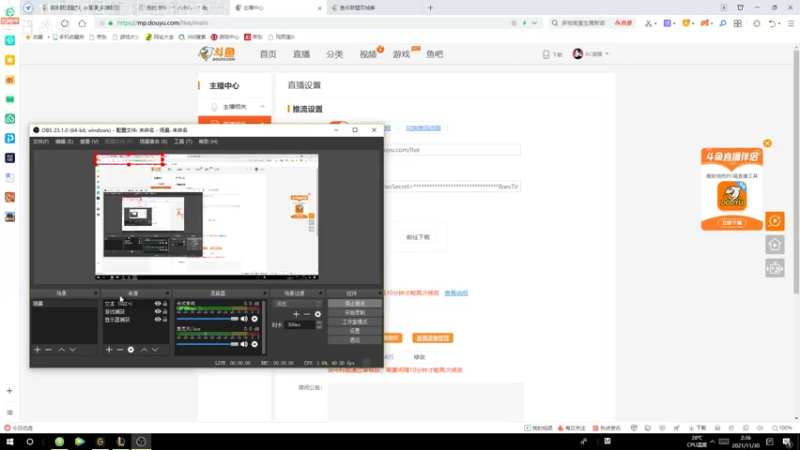Image resolution: width=800 pixels, height=450 pixels.
Task: Open microphone audio settings gear in mixer
Action: click(x=255, y=344)
